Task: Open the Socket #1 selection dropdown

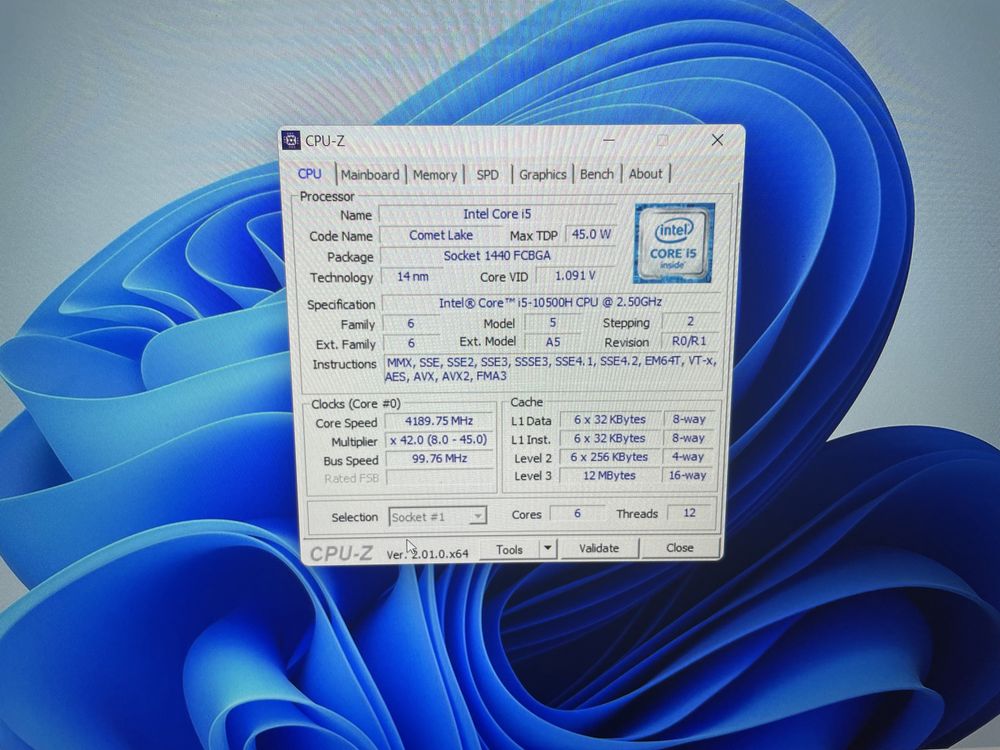Action: [438, 517]
